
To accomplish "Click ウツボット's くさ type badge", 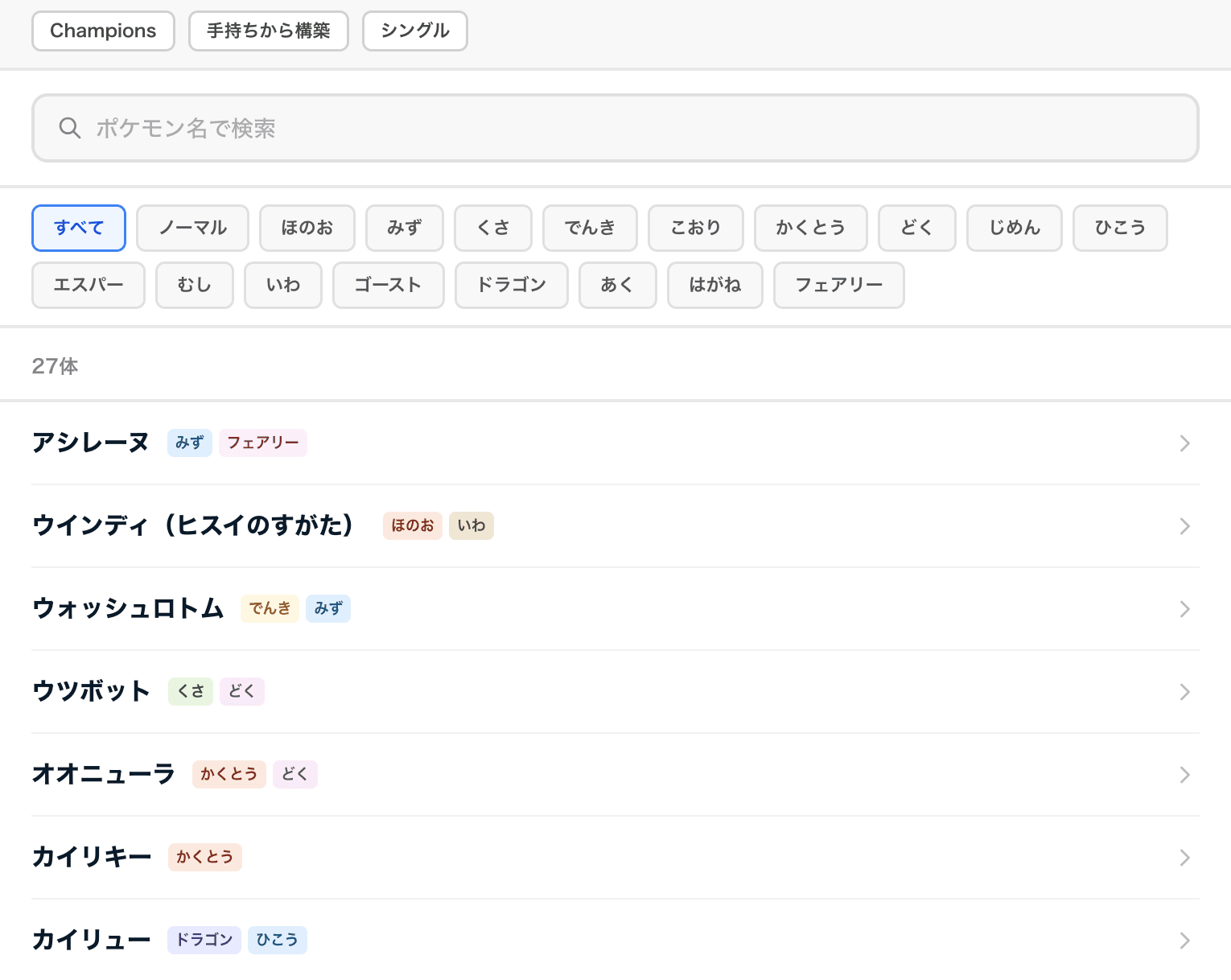I will (x=191, y=691).
